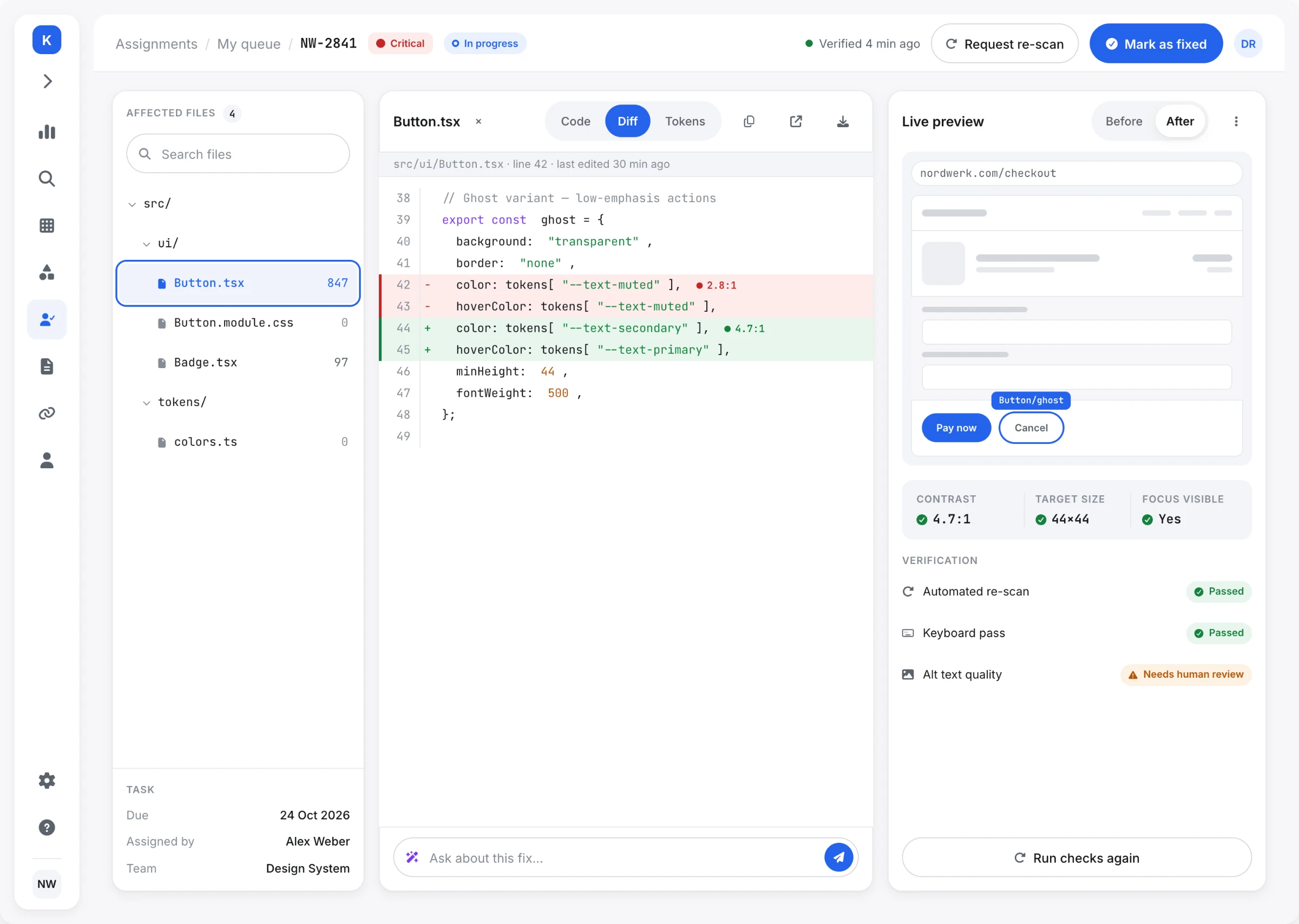Switch to the Tokens view tab

pos(685,121)
